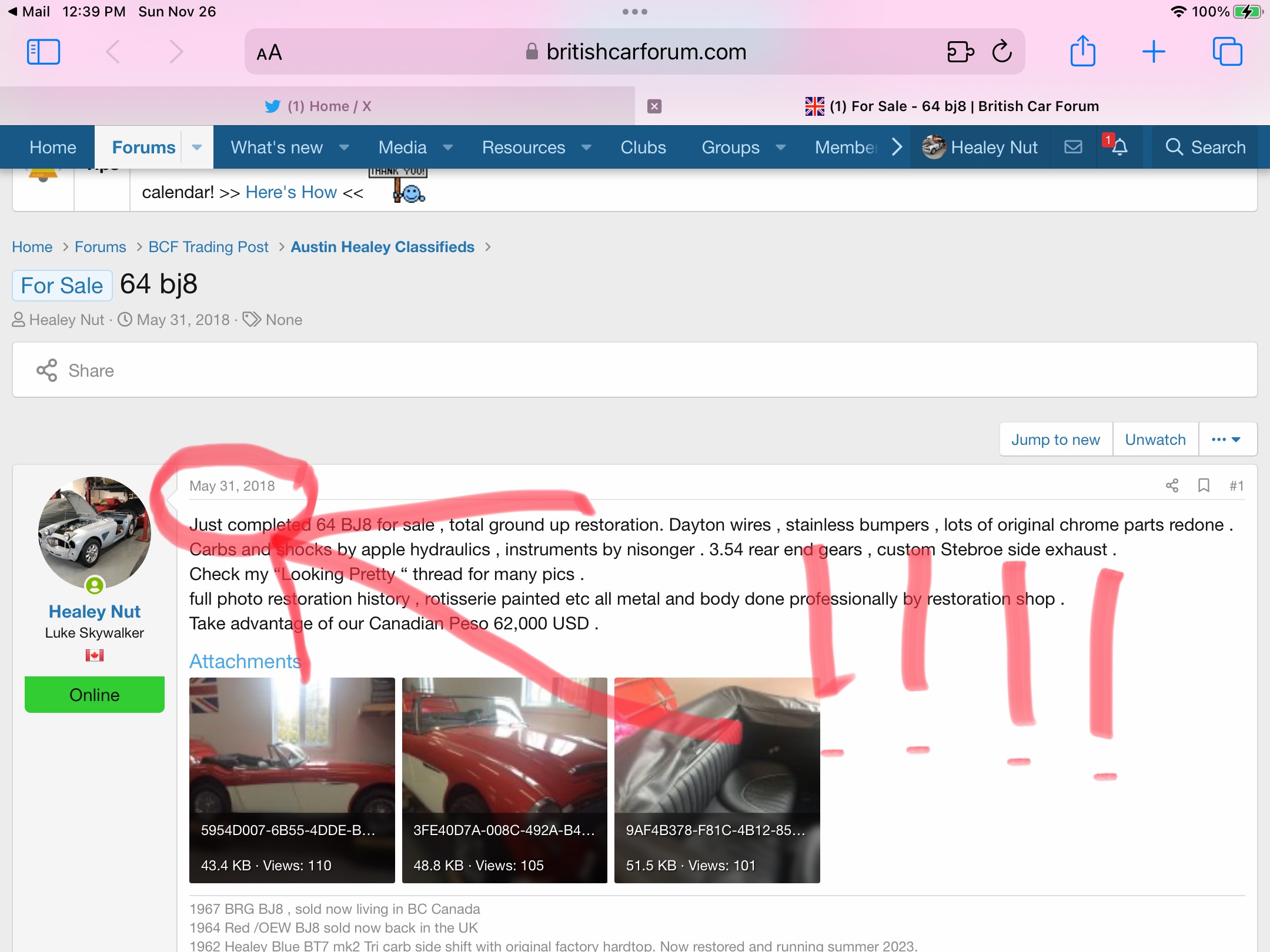
Task: Expand the Resources dropdown arrow
Action: point(586,147)
